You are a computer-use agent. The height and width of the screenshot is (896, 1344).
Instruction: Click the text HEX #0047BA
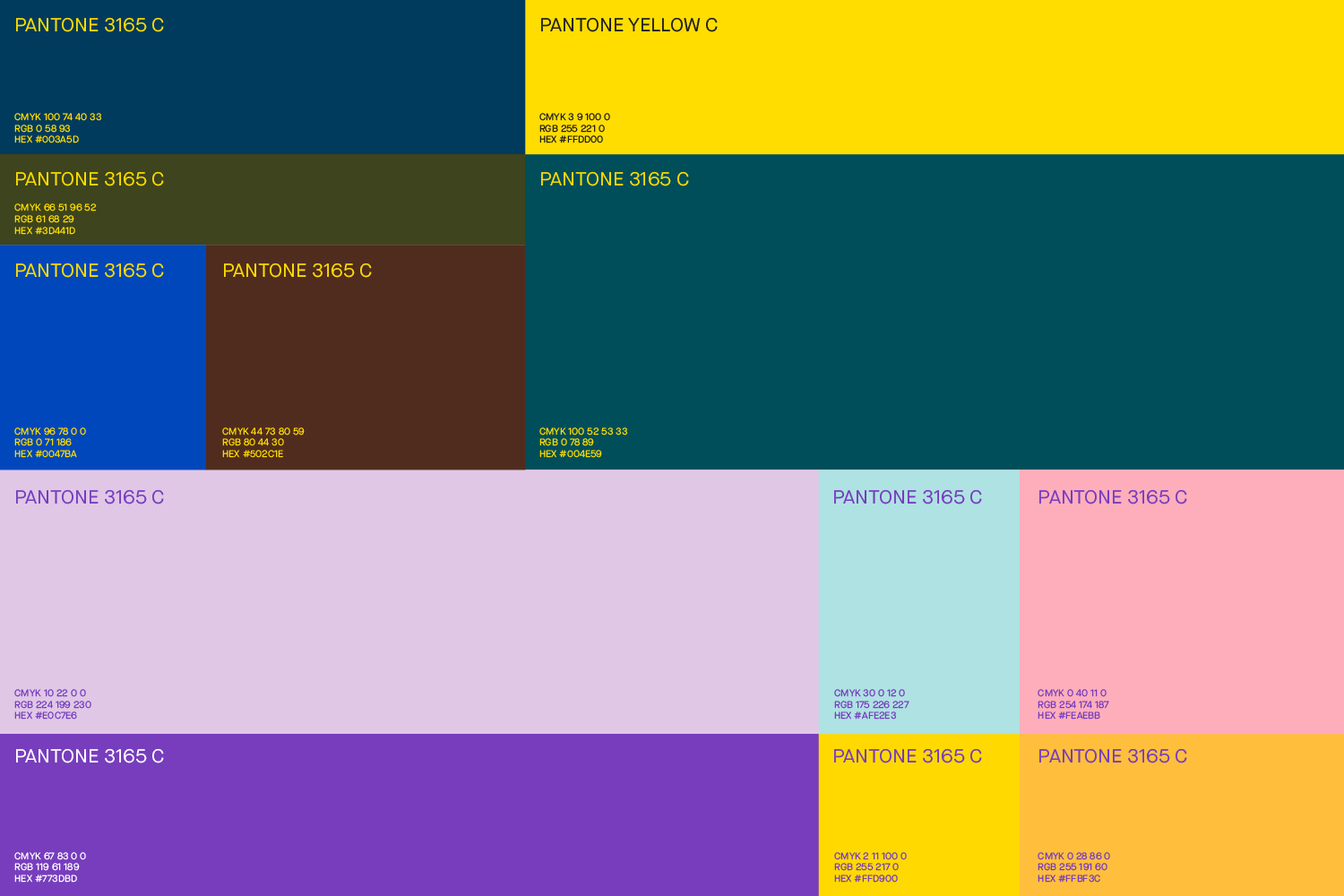tap(46, 454)
